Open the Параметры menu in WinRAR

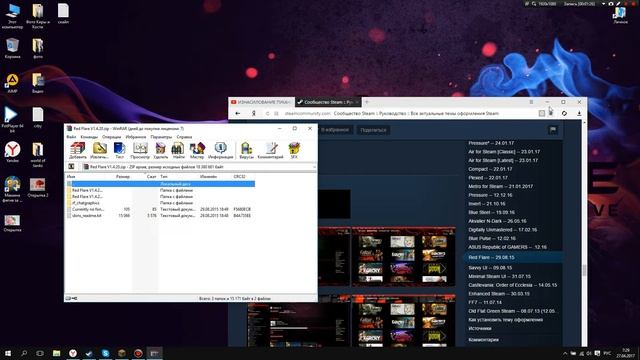(161, 137)
